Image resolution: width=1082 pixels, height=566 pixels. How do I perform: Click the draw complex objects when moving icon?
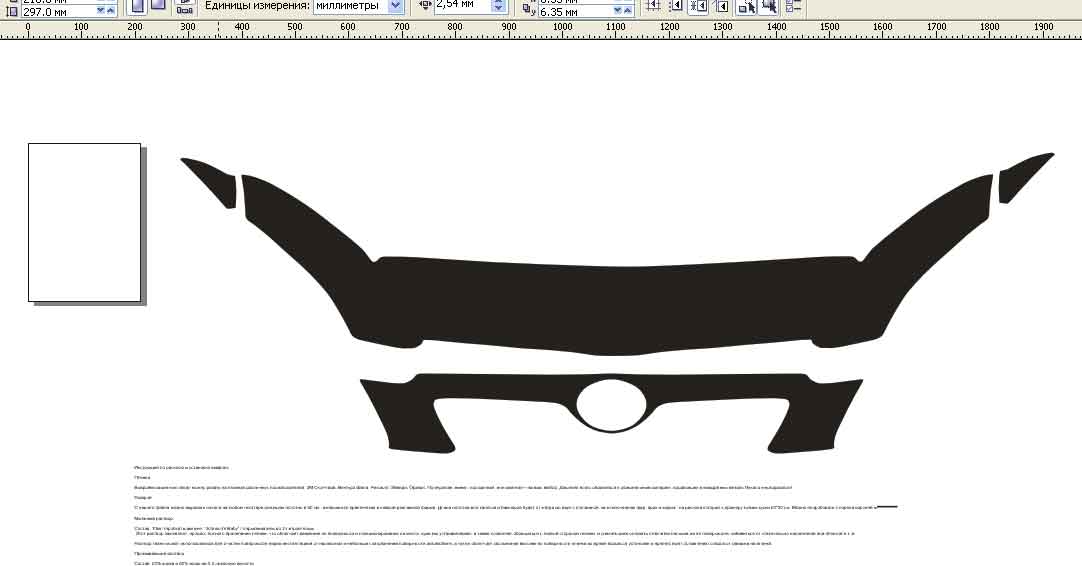[x=746, y=6]
